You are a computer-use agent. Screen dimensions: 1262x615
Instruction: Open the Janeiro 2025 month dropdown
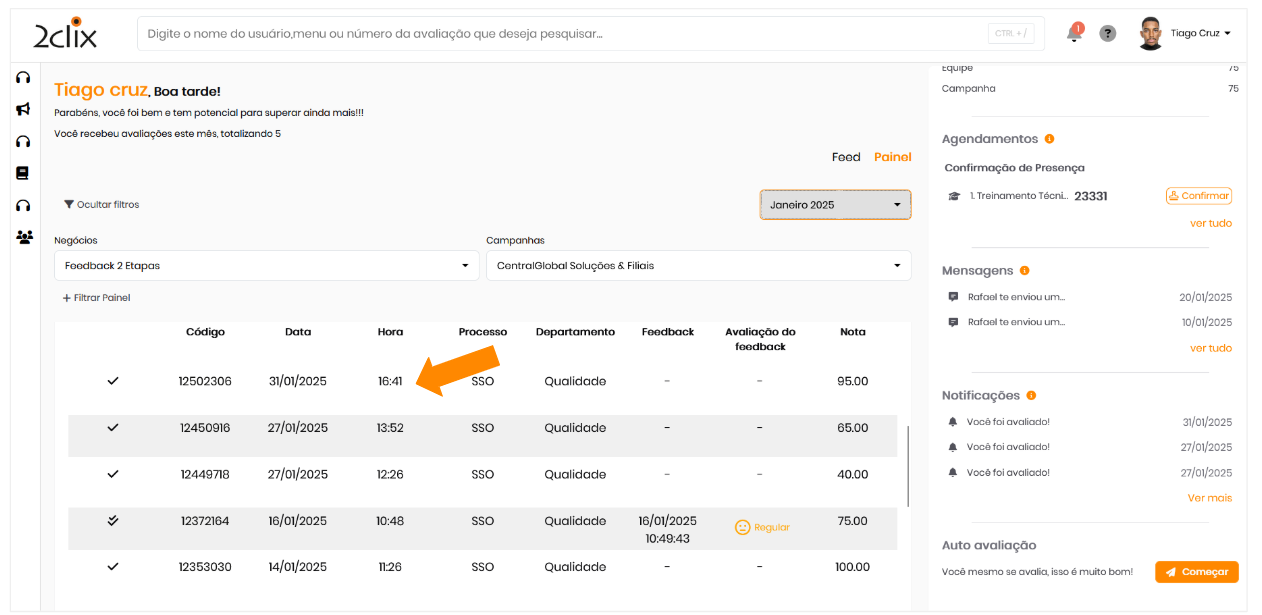pyautogui.click(x=835, y=205)
